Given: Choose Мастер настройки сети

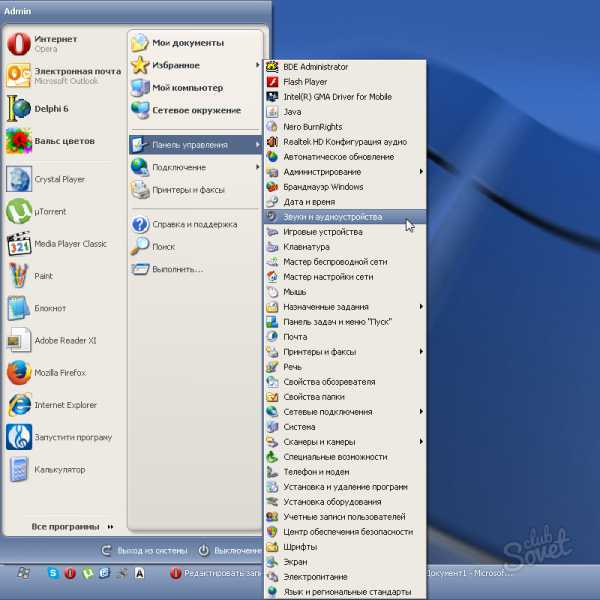Looking at the screenshot, I should coord(345,277).
